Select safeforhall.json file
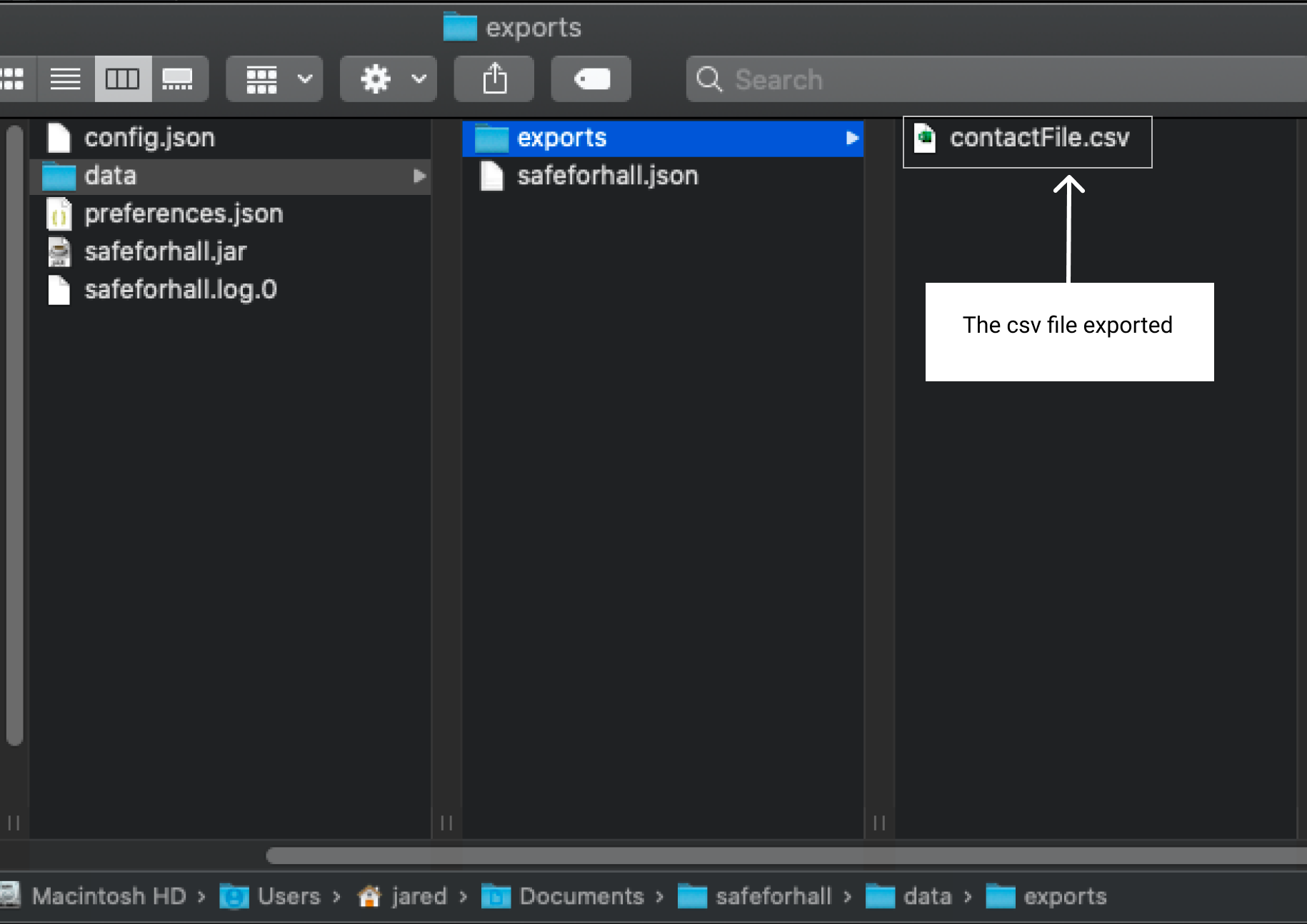 pos(663,176)
